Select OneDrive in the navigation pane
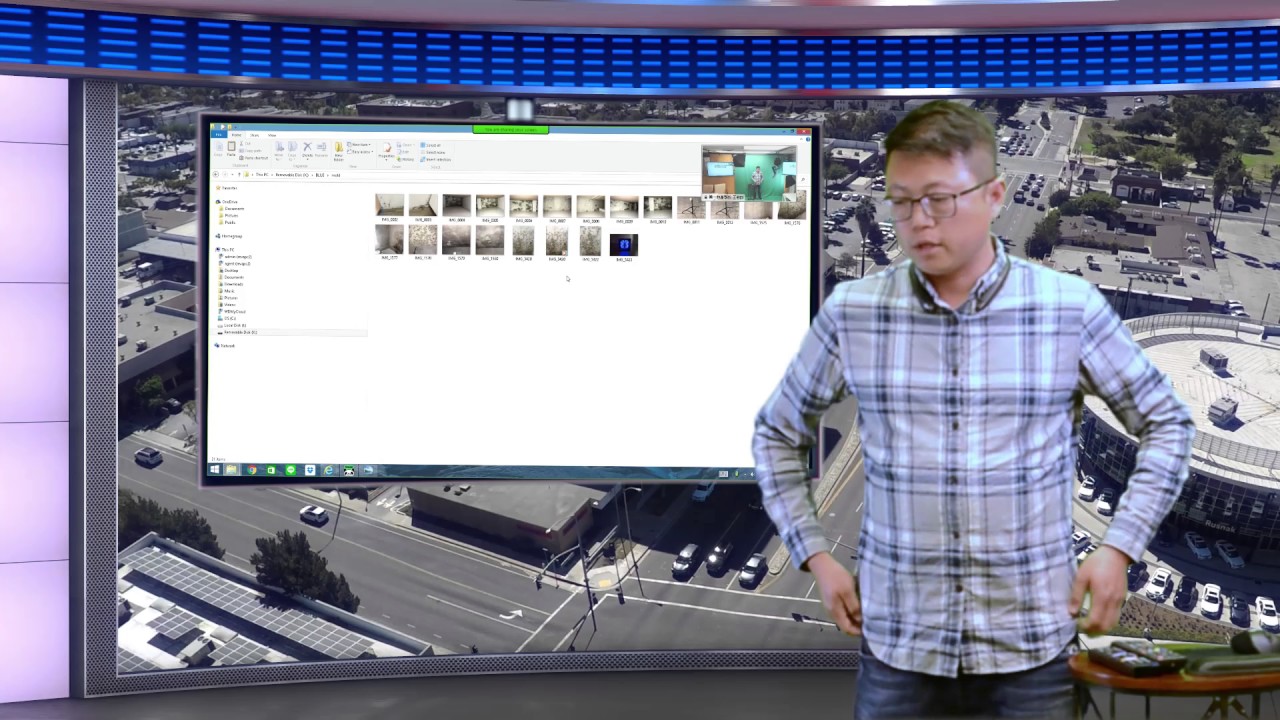 (228, 202)
